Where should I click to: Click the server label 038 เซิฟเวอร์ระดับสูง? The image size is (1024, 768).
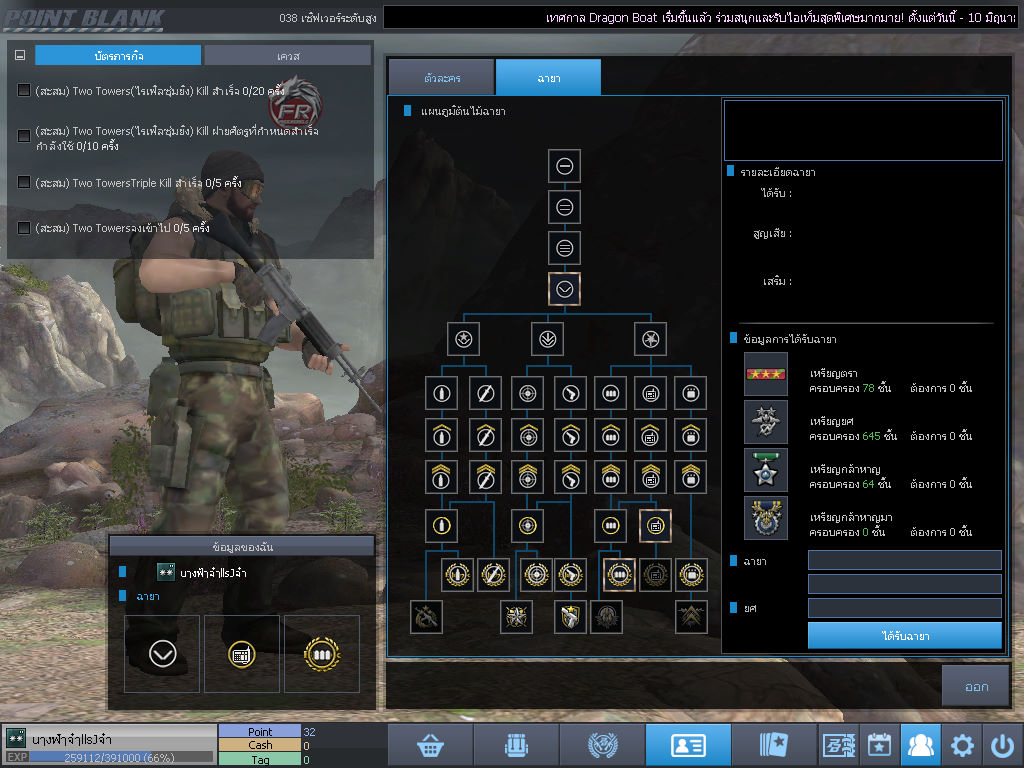point(327,18)
